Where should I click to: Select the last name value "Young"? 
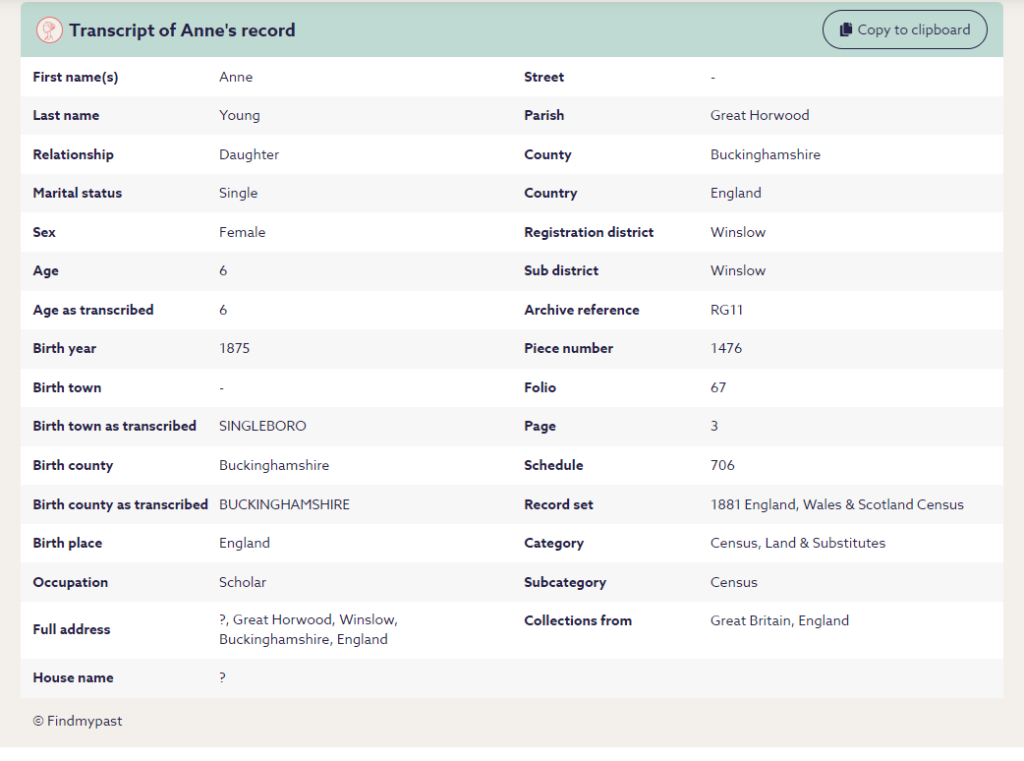point(240,116)
